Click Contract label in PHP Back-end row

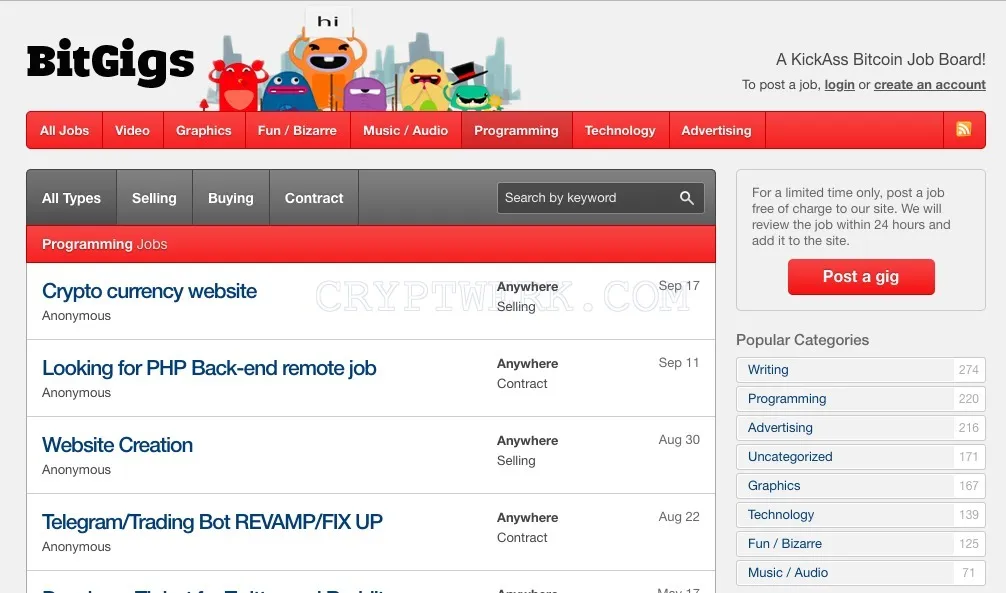(522, 383)
